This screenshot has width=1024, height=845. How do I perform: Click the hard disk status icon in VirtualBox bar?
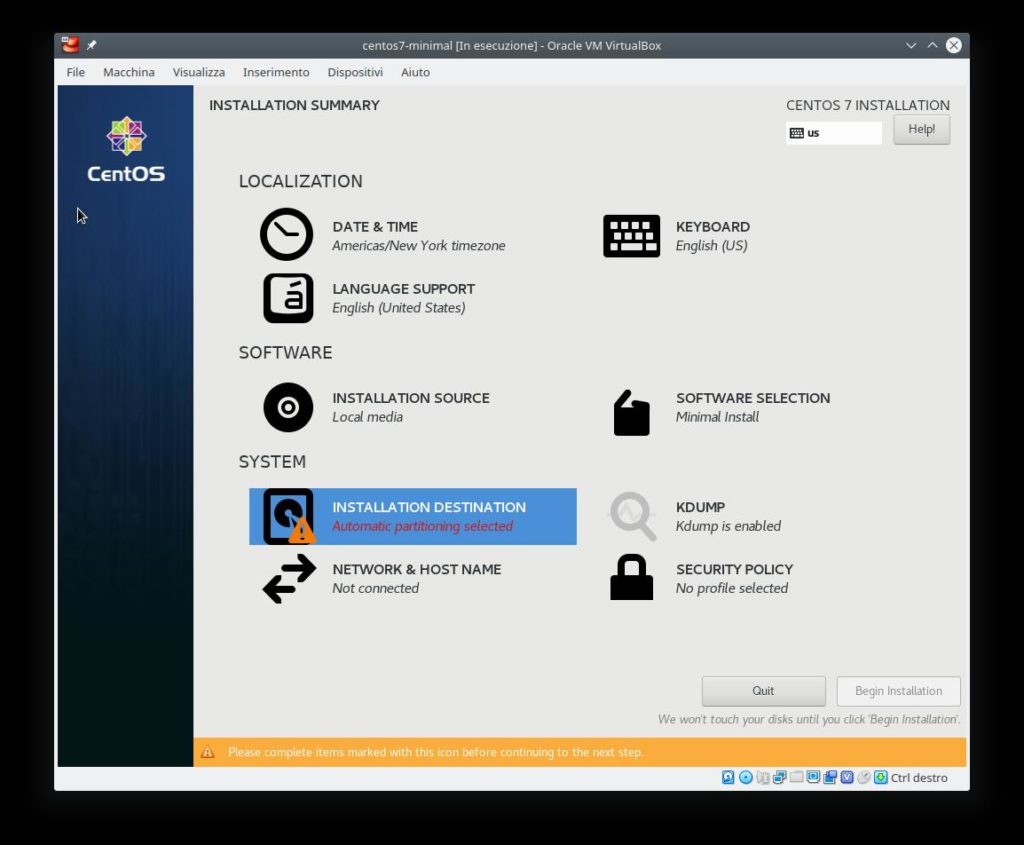[x=728, y=777]
